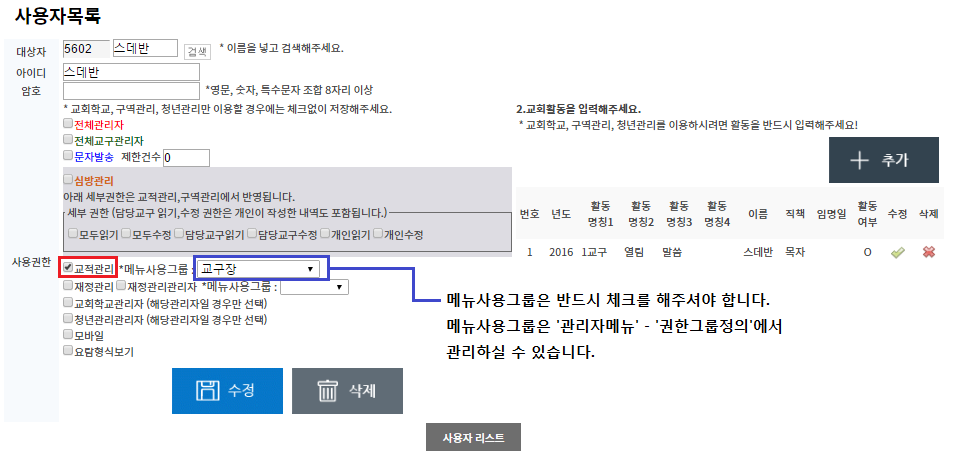Click the 1교구 activity cell
The height and width of the screenshot is (460, 954).
point(594,252)
